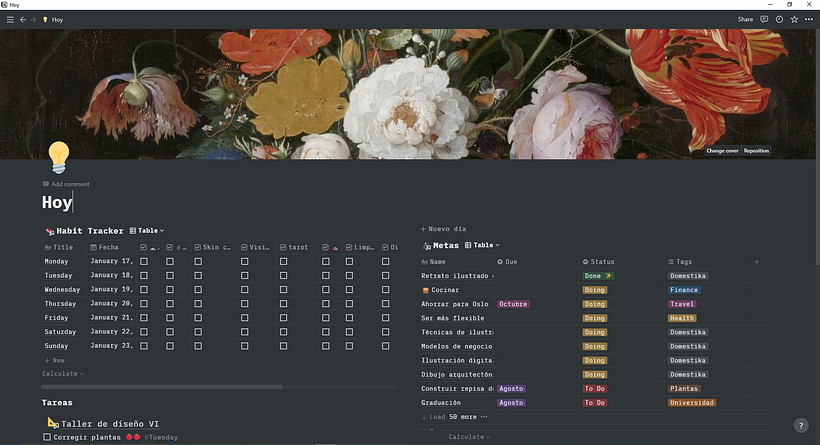This screenshot has width=820, height=445.
Task: Check Saturday's second habit checkbox
Action: 170,332
